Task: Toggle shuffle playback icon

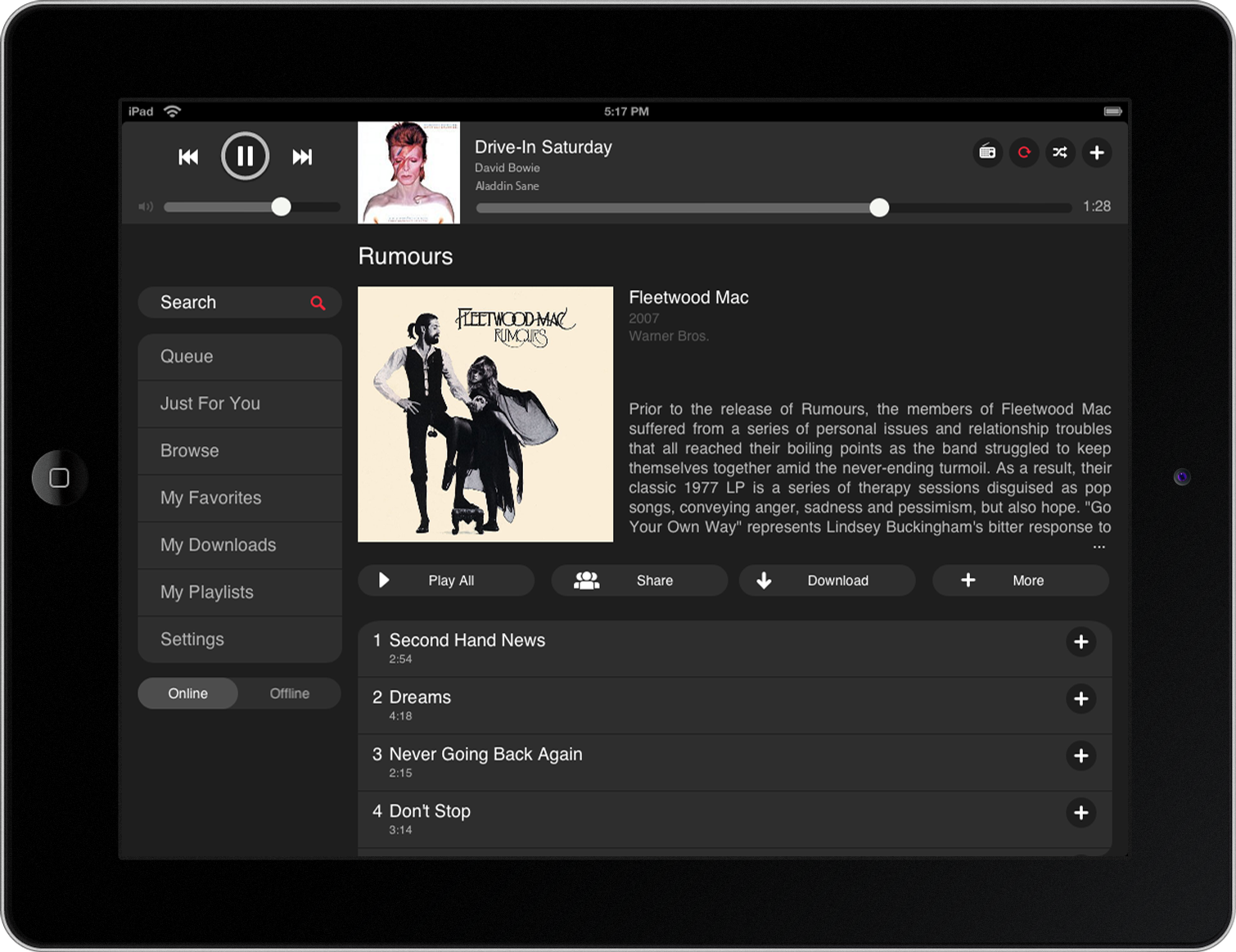Action: (x=1060, y=152)
